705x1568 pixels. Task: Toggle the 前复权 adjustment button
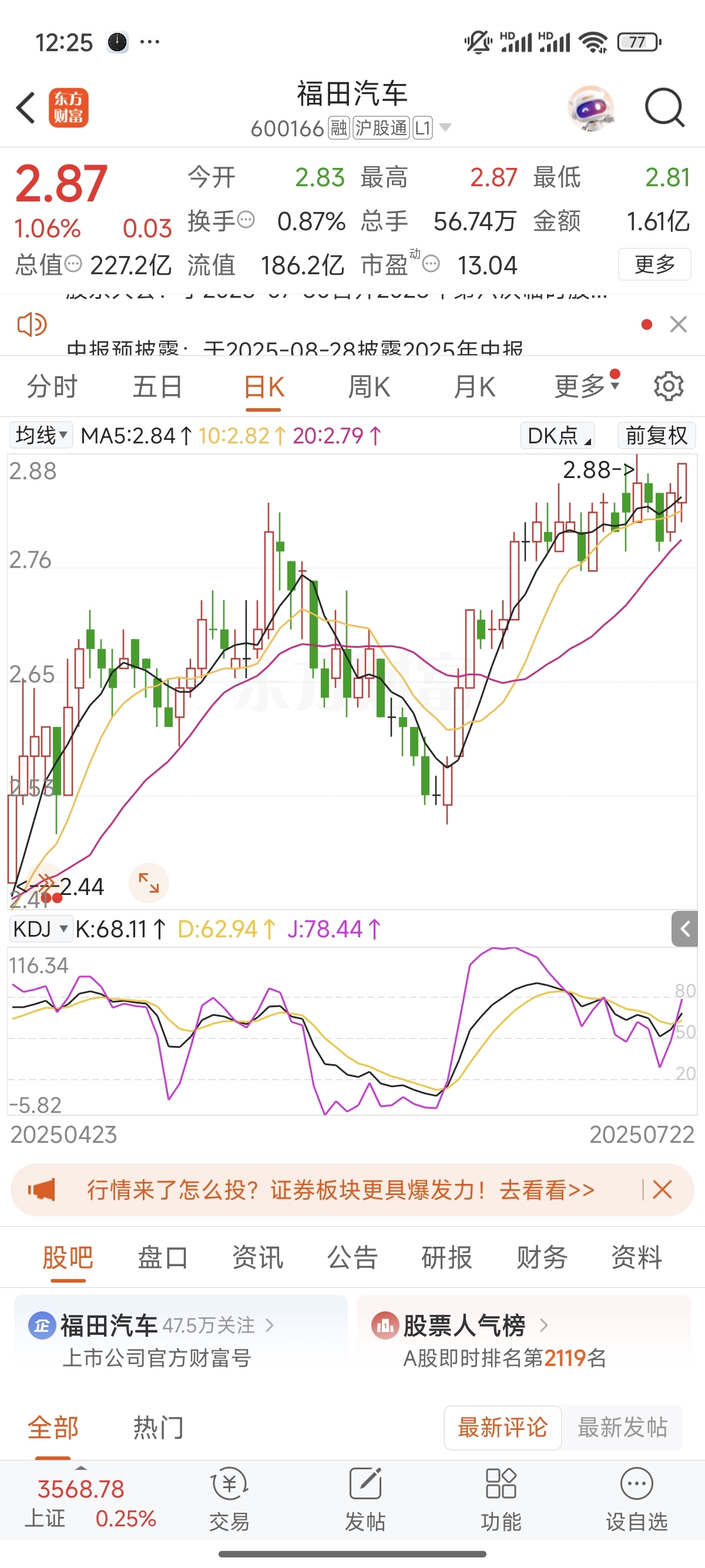656,436
